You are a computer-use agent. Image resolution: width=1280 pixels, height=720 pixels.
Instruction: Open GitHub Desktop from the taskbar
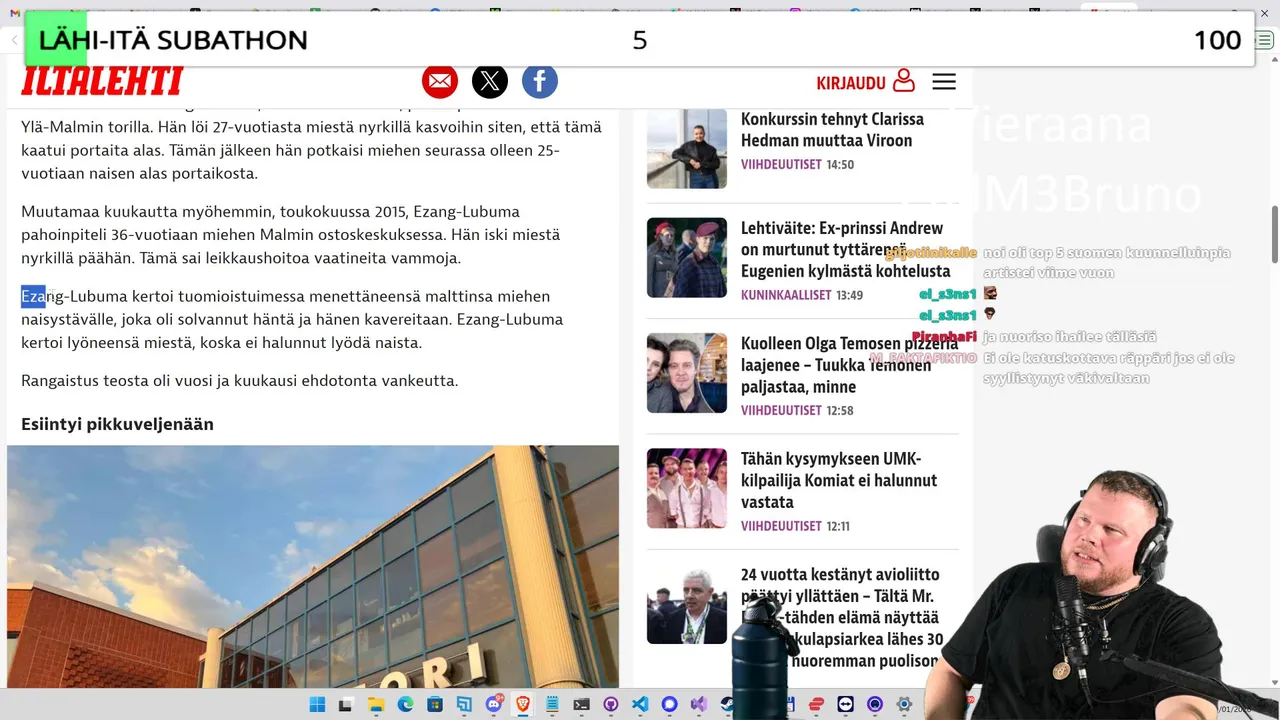coord(610,705)
